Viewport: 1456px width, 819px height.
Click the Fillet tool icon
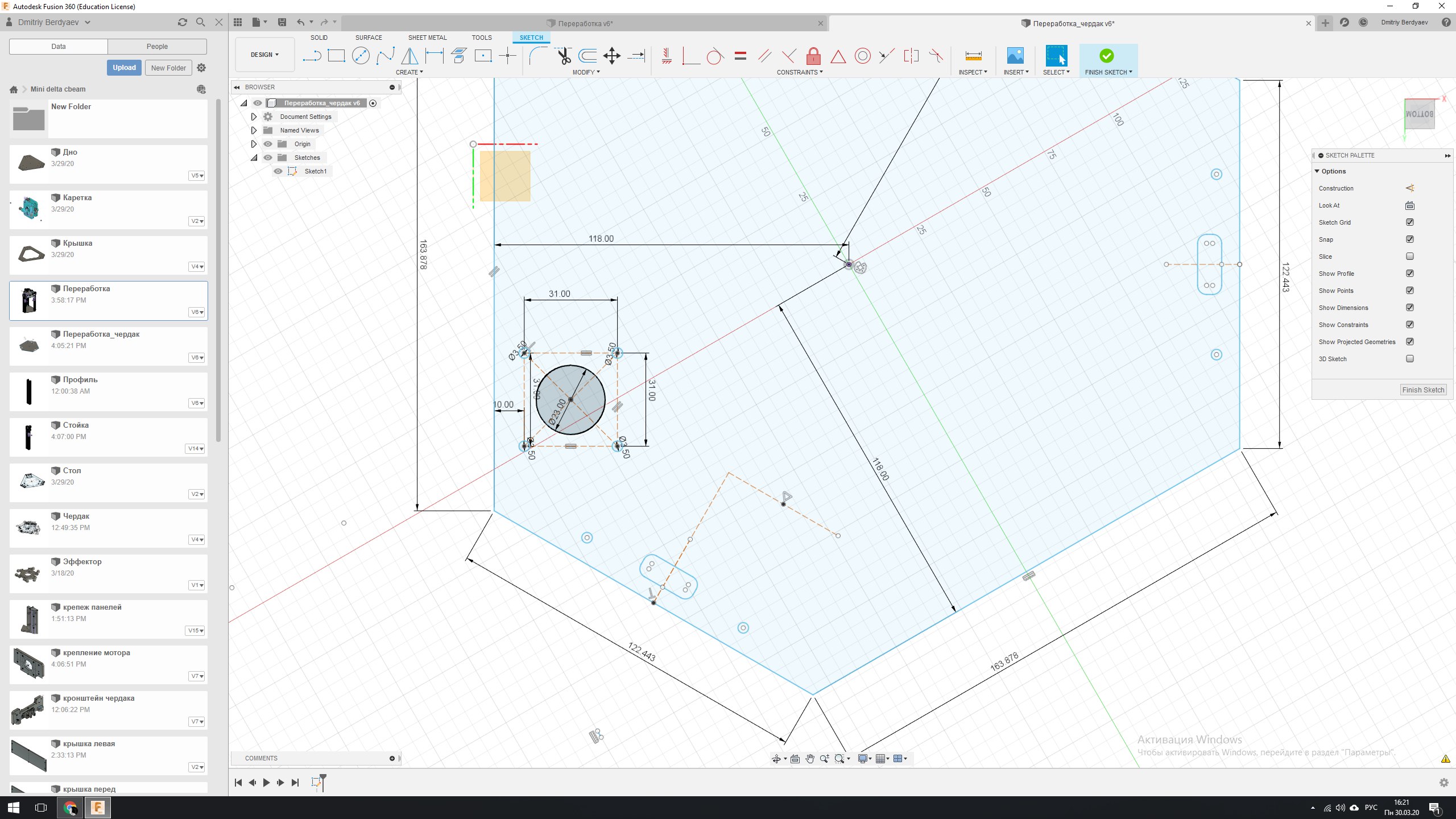[x=538, y=56]
